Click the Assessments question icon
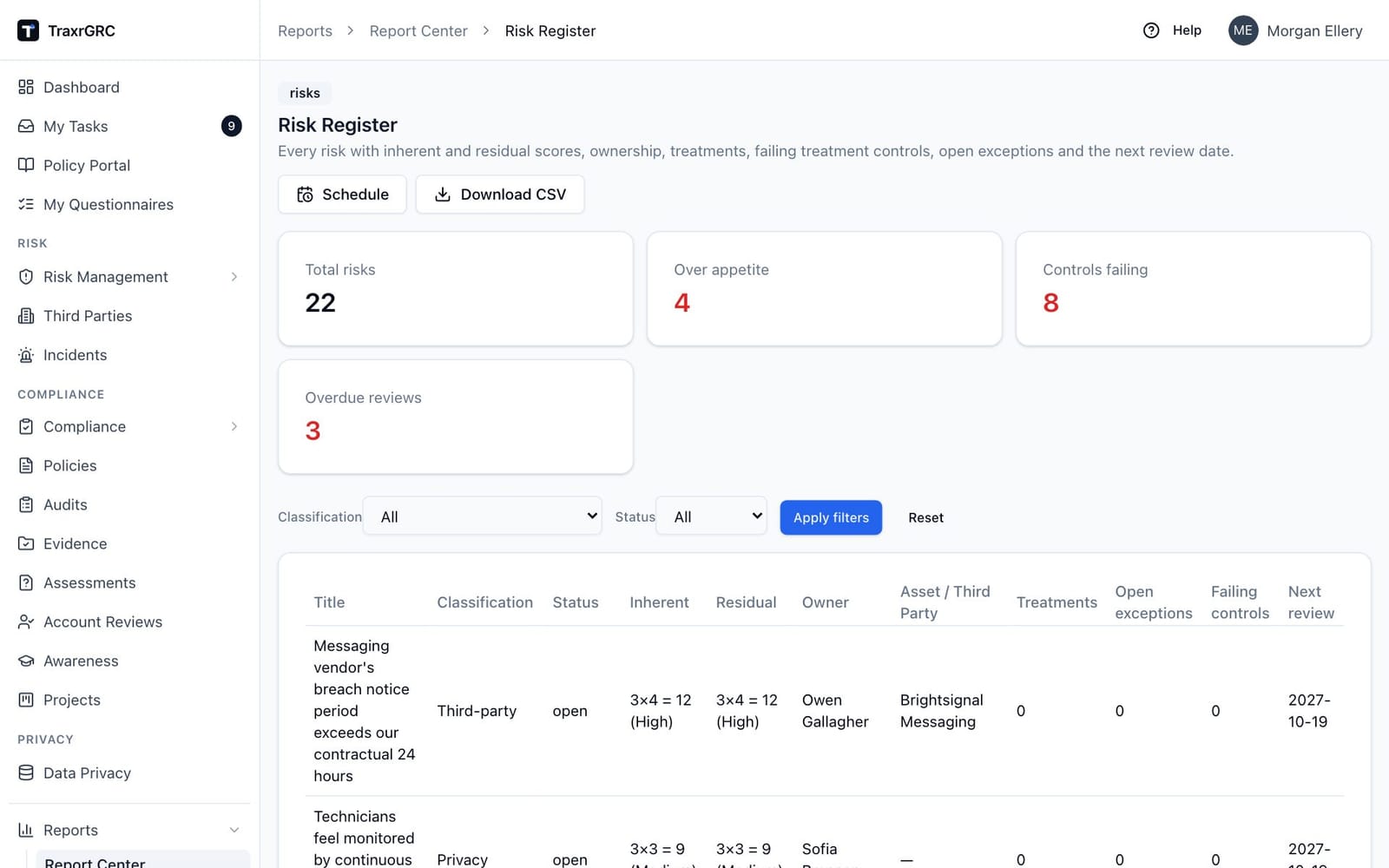Viewport: 1389px width, 868px height. [x=26, y=582]
